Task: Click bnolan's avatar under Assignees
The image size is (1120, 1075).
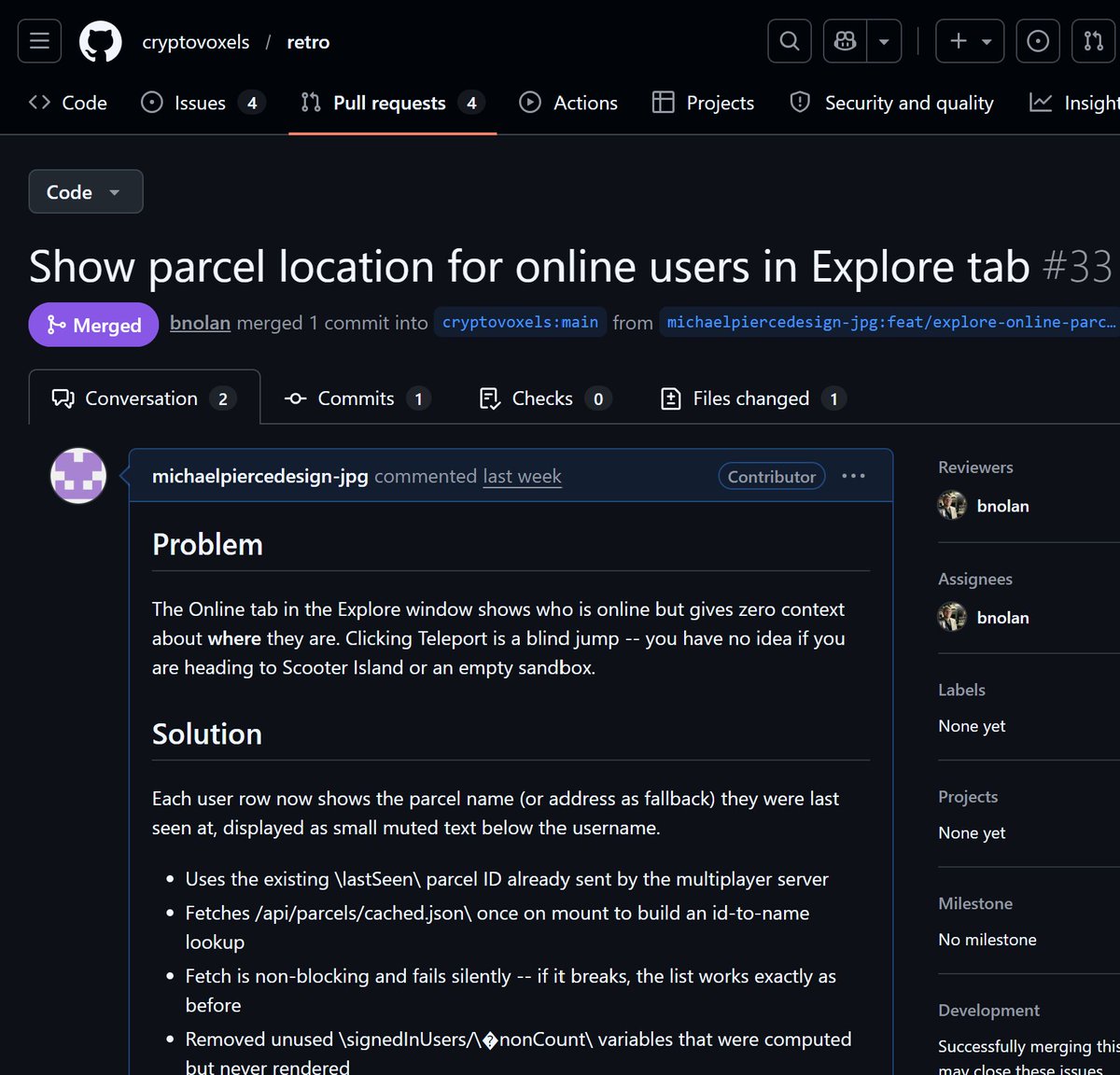Action: click(x=952, y=617)
